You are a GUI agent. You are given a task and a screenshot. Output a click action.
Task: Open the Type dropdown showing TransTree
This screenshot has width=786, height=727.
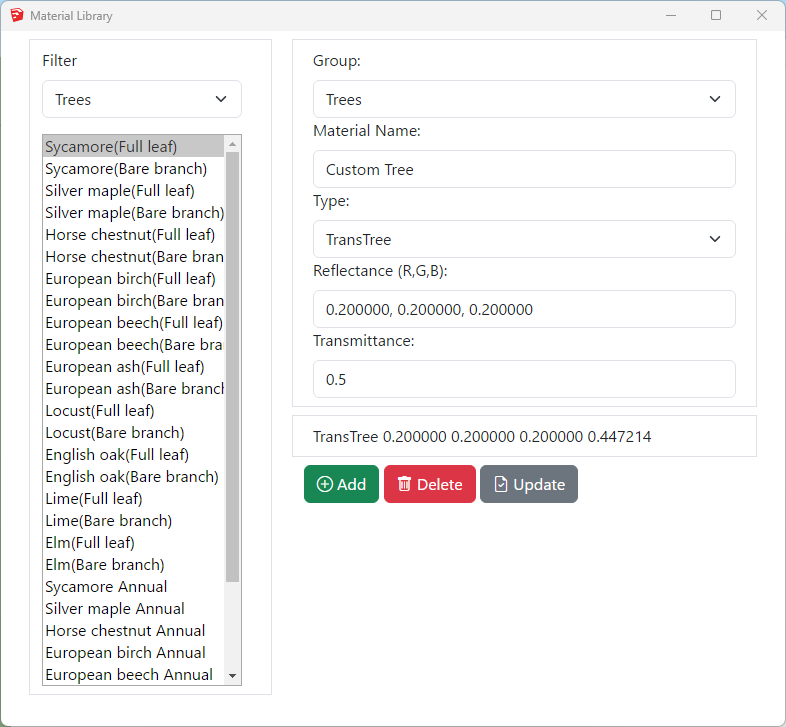tap(524, 239)
